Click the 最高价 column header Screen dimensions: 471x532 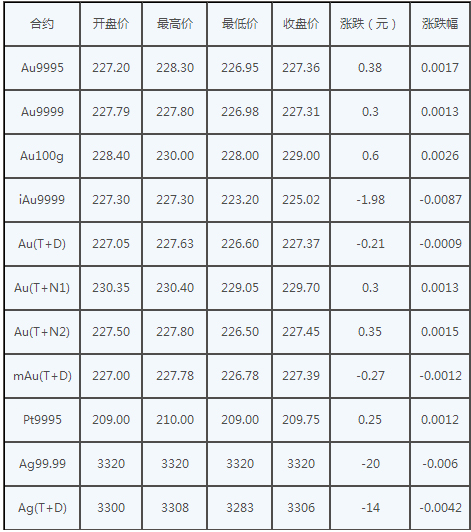(x=175, y=24)
